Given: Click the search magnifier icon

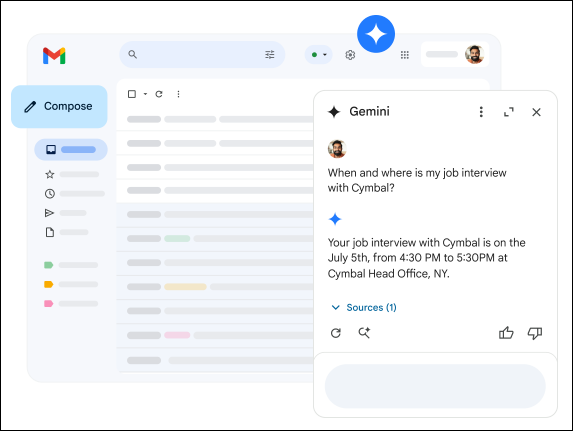Looking at the screenshot, I should click(x=132, y=54).
